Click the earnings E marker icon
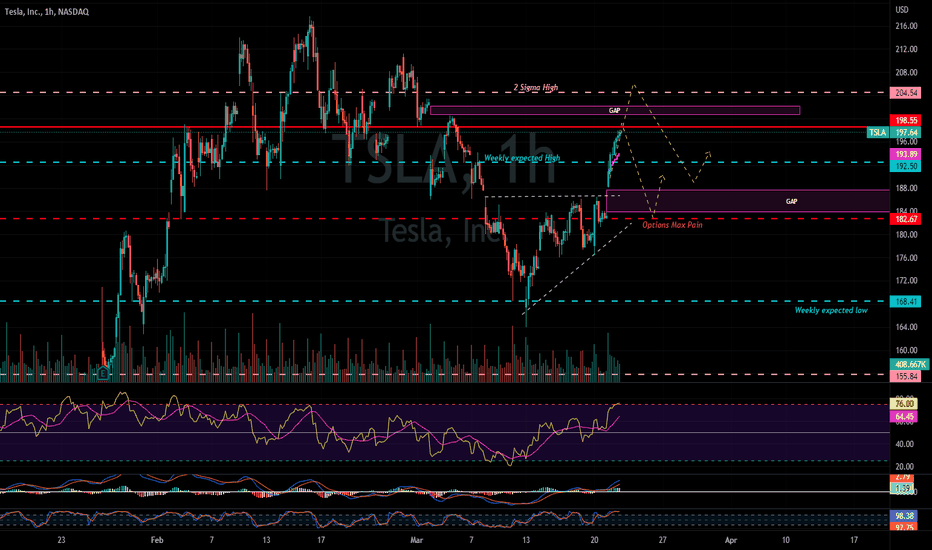The image size is (932, 550). tap(103, 373)
